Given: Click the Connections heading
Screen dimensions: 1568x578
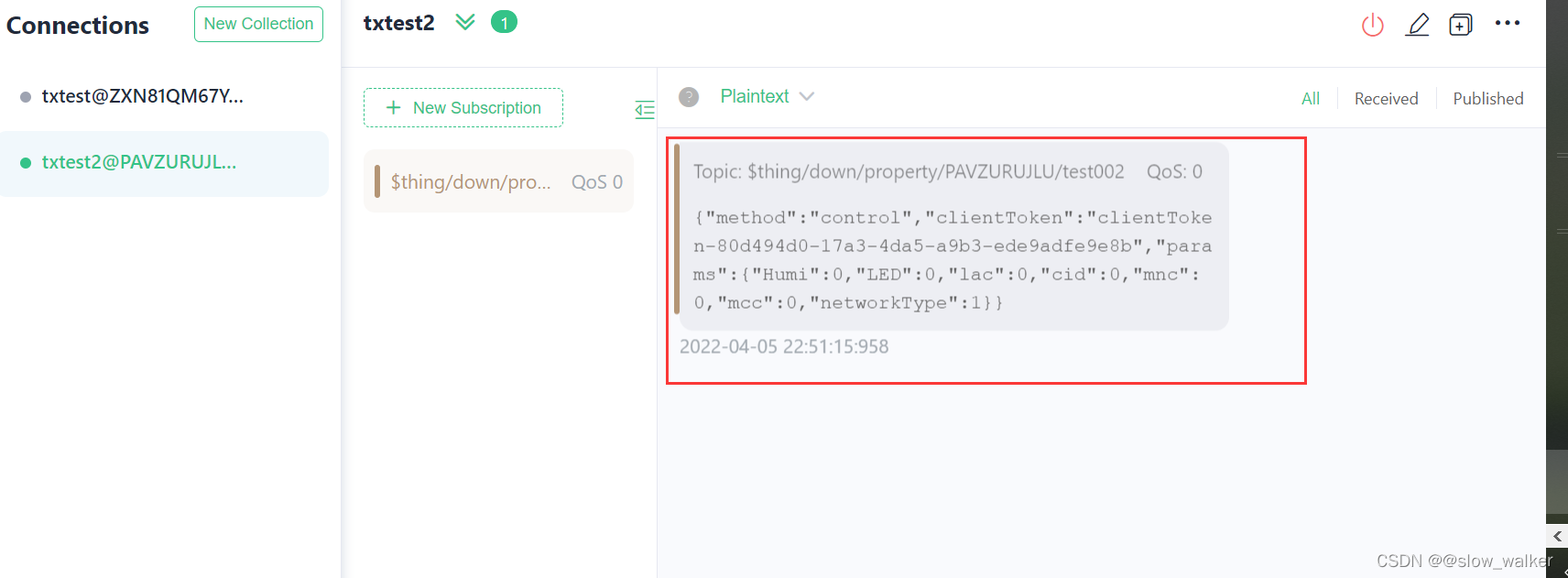Looking at the screenshot, I should pos(78,26).
